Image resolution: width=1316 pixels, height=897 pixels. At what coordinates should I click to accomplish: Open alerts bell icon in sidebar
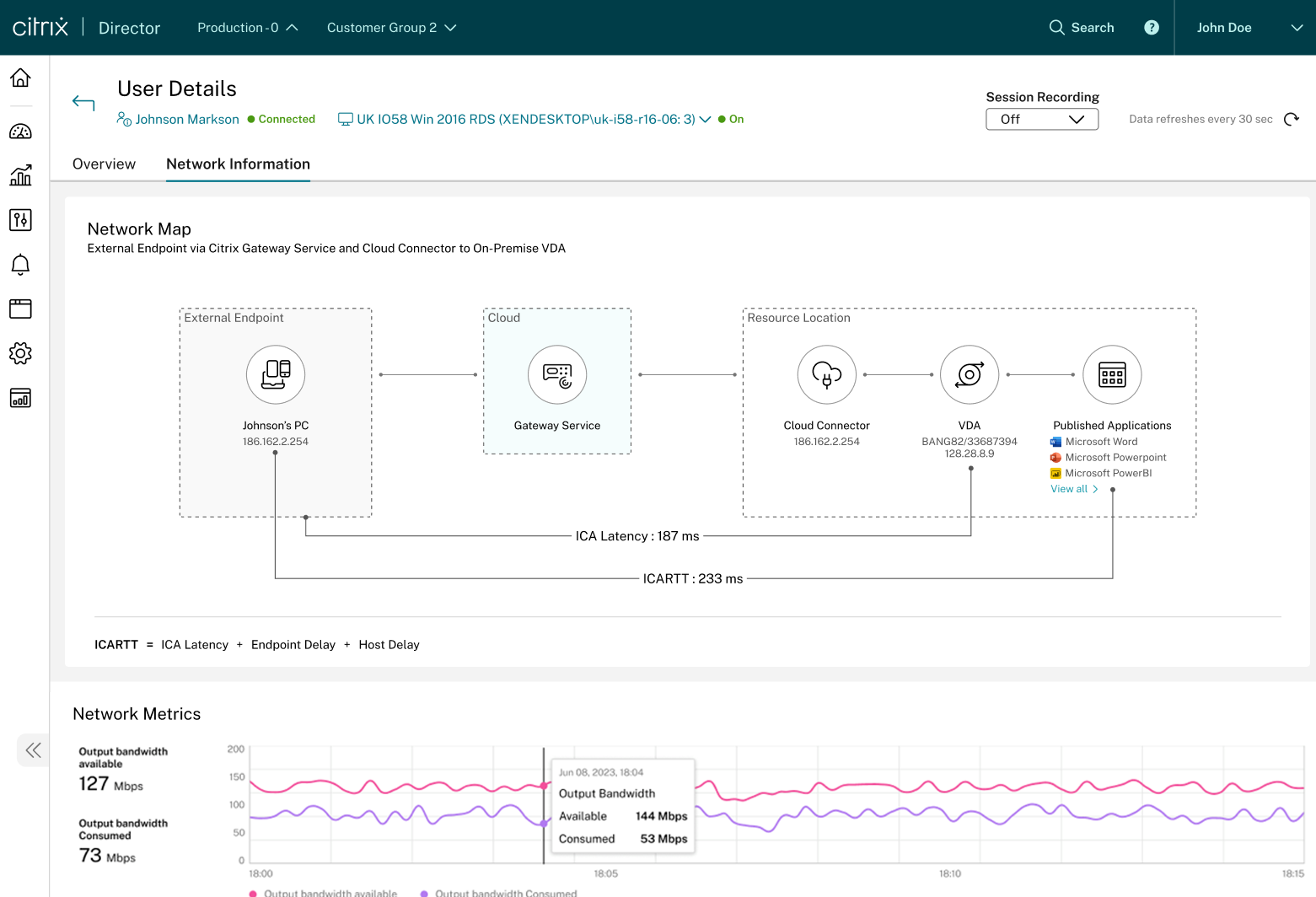[x=20, y=265]
